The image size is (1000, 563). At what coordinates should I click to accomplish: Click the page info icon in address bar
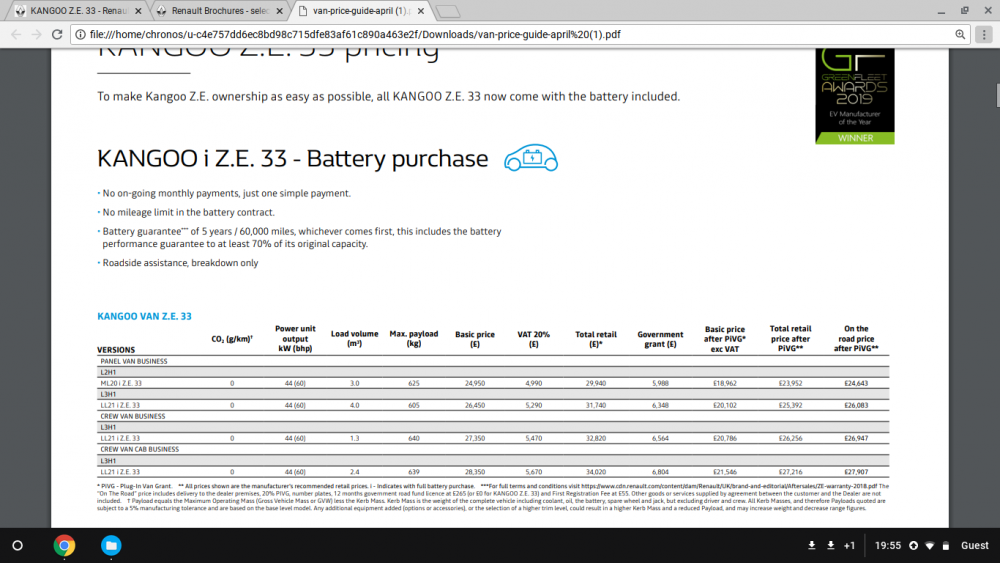(x=80, y=34)
